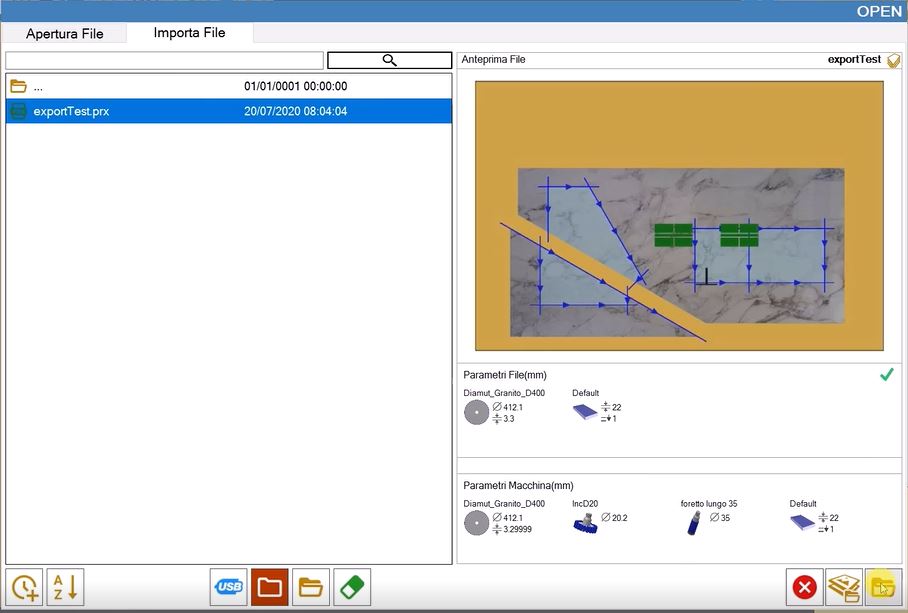
Task: Click the Parametri Macchina(mm) heading
Action: point(518,486)
